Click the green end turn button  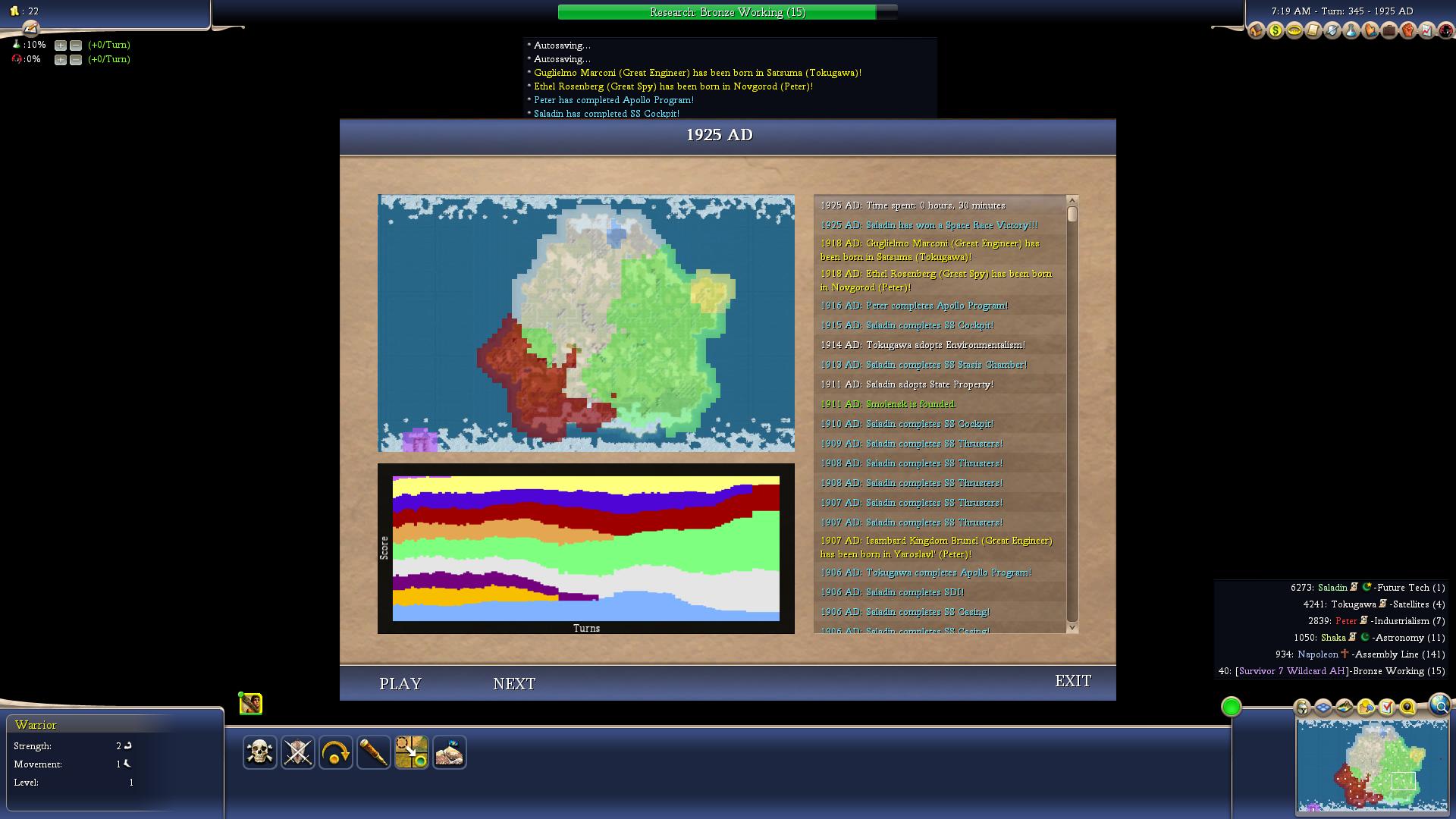(x=1232, y=707)
